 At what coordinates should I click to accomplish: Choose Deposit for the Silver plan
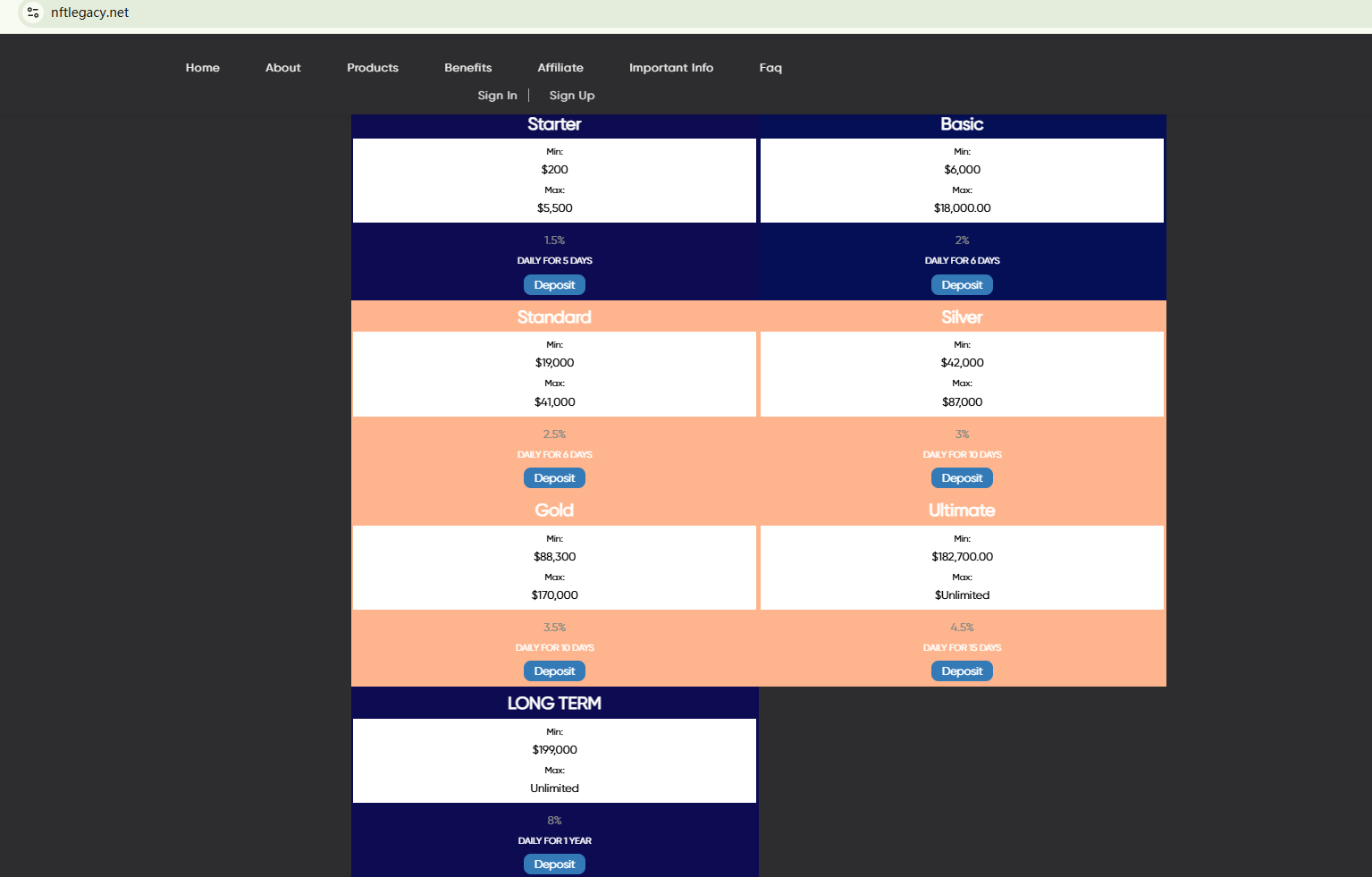point(962,478)
